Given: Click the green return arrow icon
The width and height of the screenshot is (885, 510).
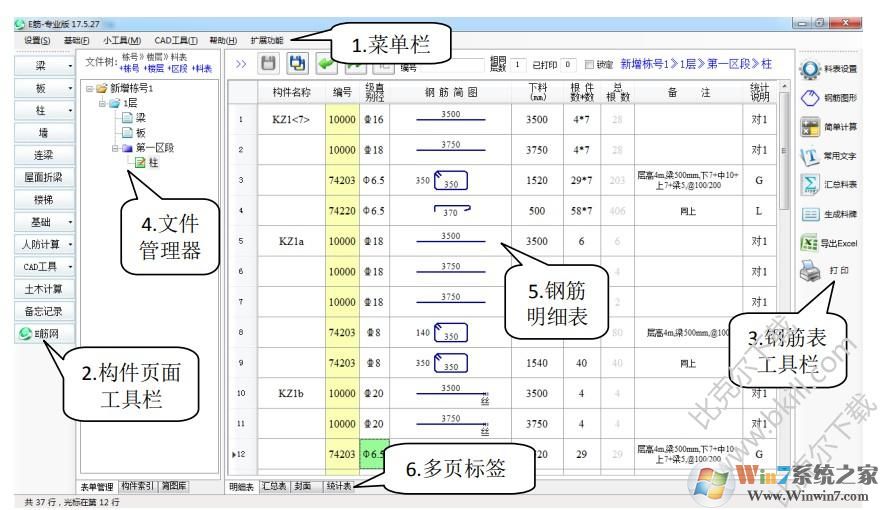Looking at the screenshot, I should click(327, 64).
